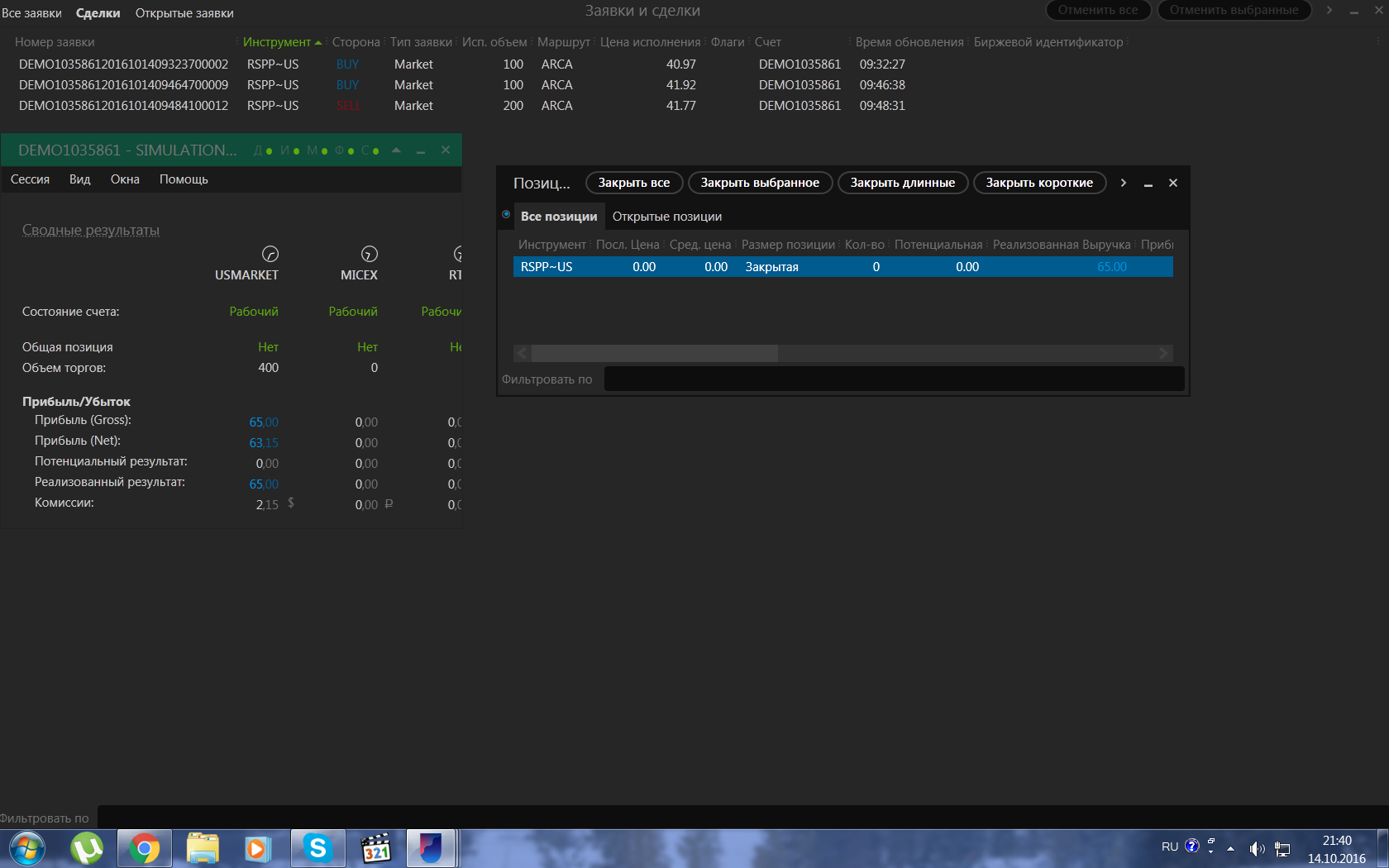Toggle the radio dot beside Все позиции
The image size is (1389, 868).
[506, 215]
